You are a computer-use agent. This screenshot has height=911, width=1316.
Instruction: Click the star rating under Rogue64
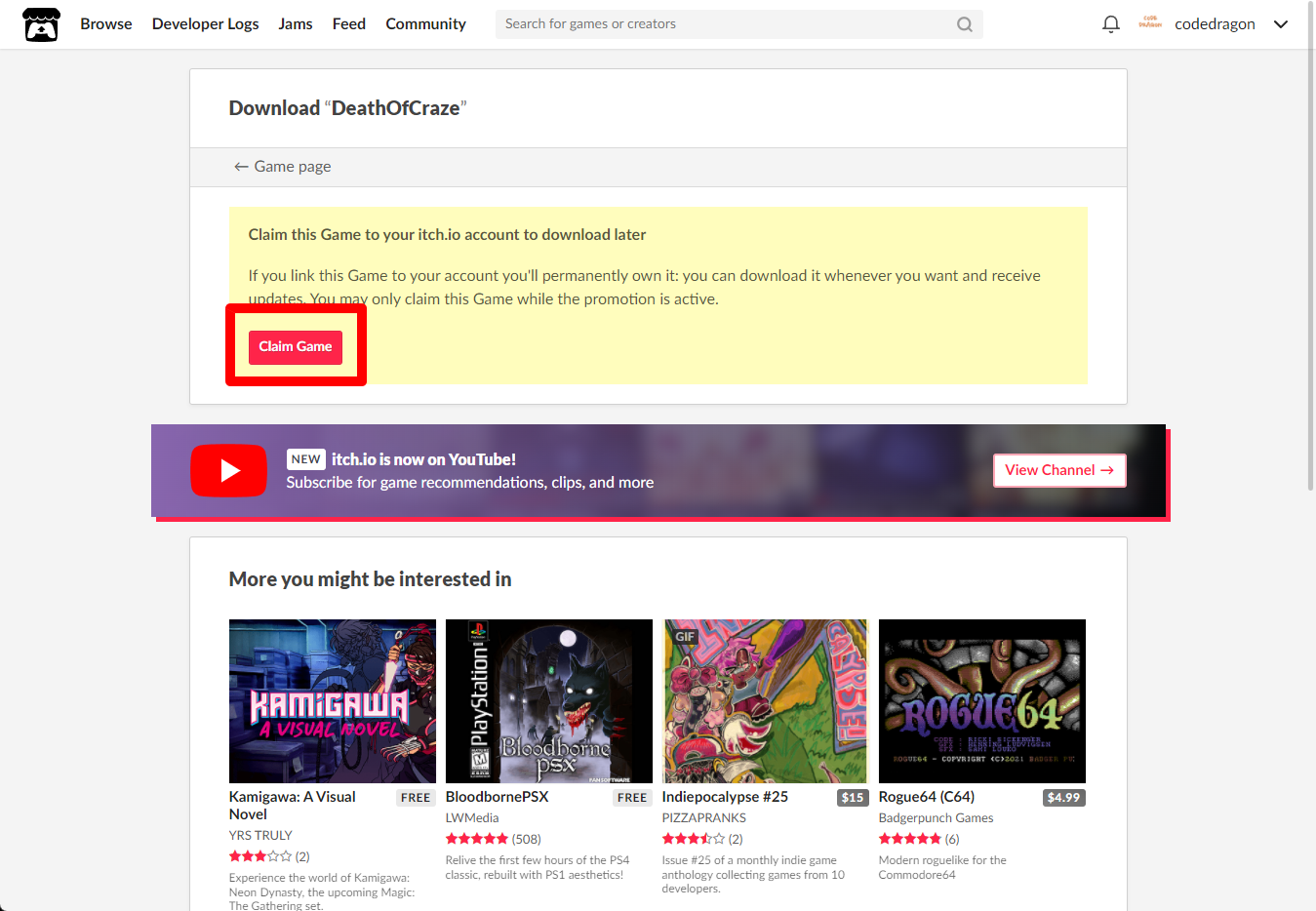pos(910,839)
